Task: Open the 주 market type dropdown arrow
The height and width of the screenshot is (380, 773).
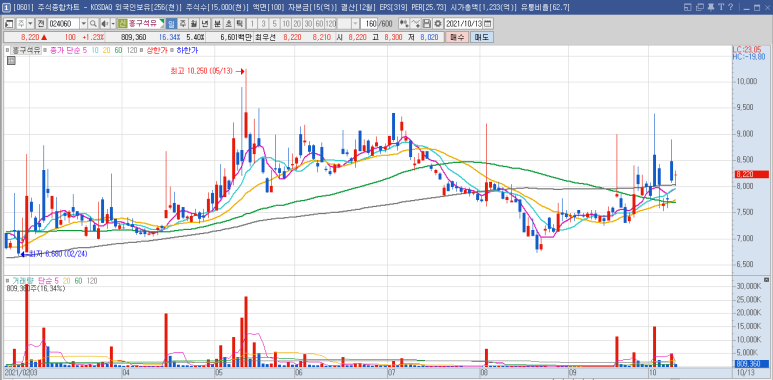Action: click(31, 24)
